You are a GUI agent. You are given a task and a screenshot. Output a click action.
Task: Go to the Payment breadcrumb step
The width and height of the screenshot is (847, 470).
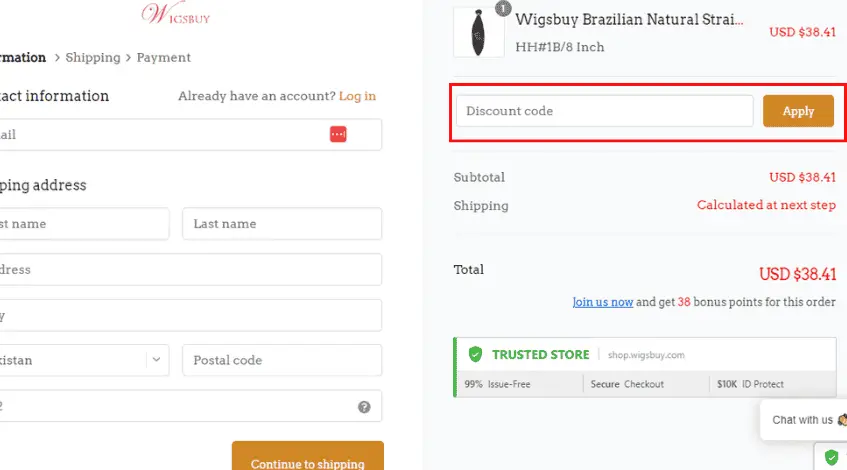(163, 58)
